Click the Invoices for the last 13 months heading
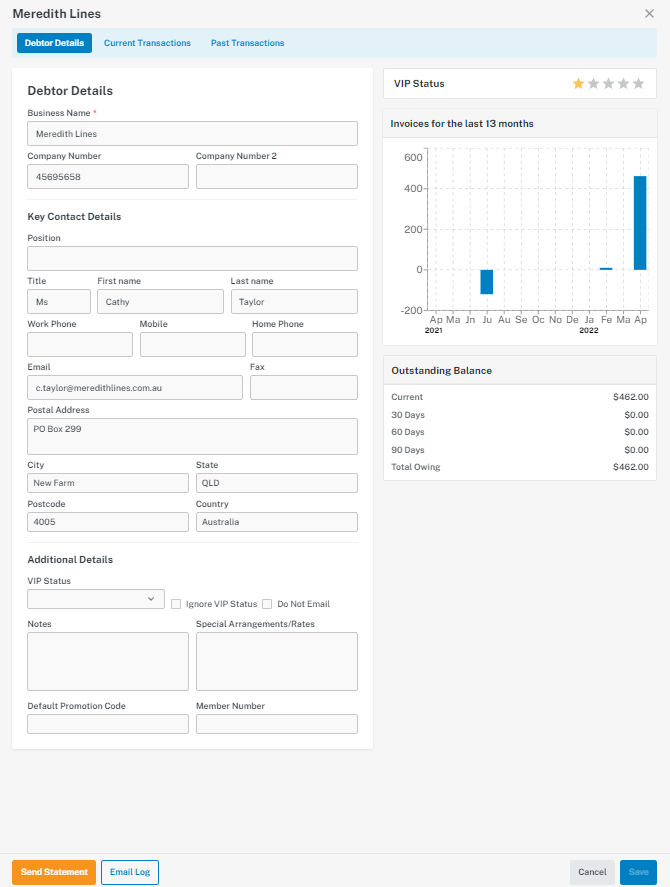Image resolution: width=670 pixels, height=887 pixels. tap(462, 123)
